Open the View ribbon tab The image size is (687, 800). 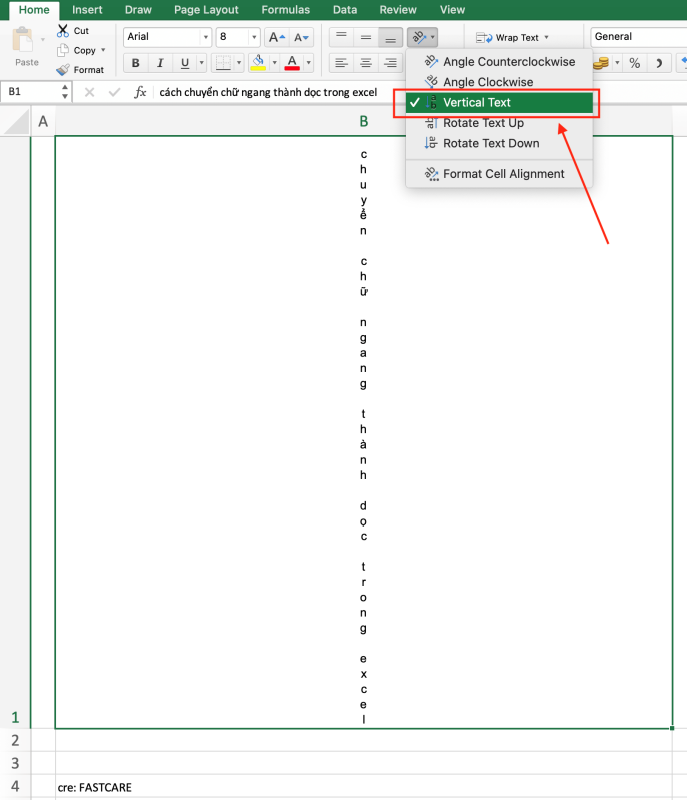pos(452,10)
